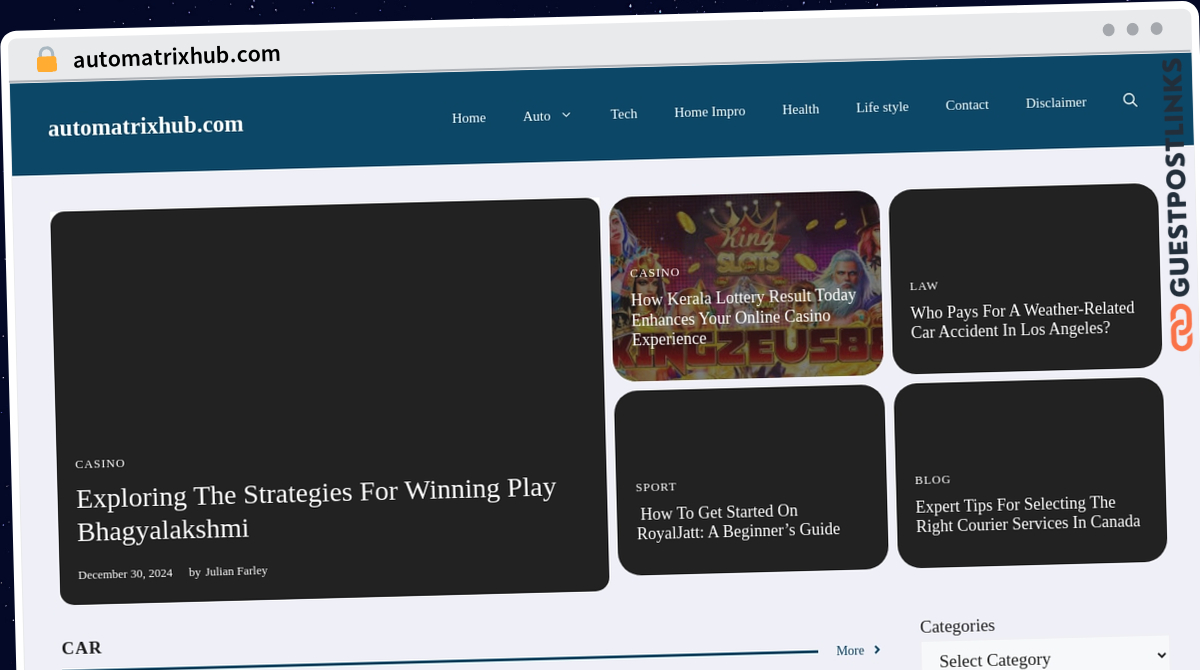
Task: Open the Contact page
Action: (x=967, y=105)
